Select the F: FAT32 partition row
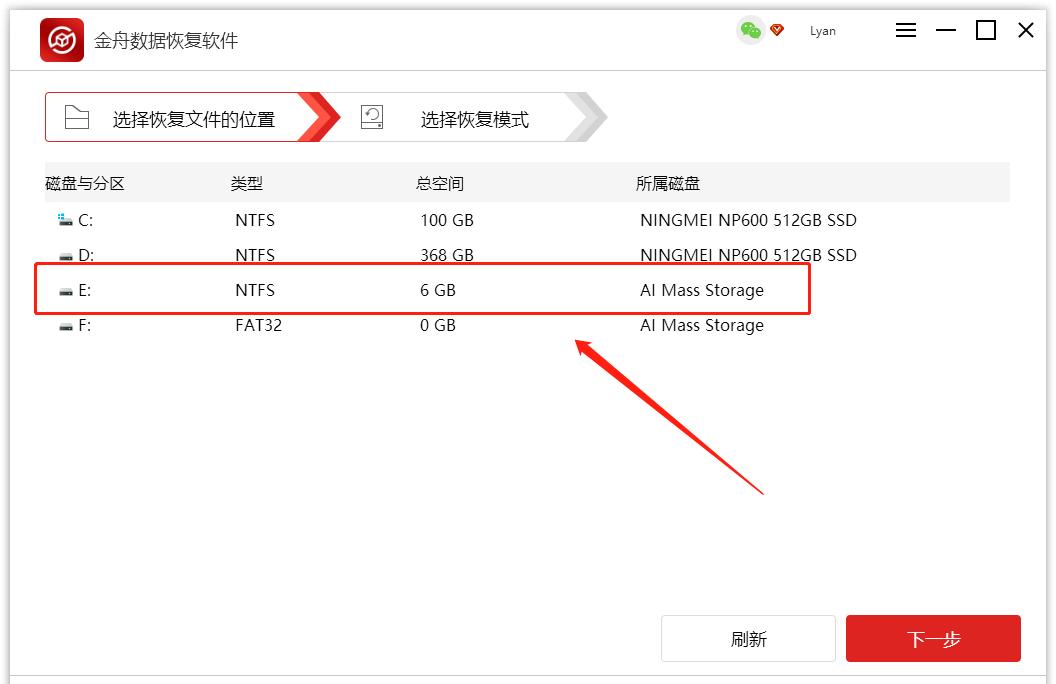Image resolution: width=1056 pixels, height=684 pixels. [x=400, y=325]
